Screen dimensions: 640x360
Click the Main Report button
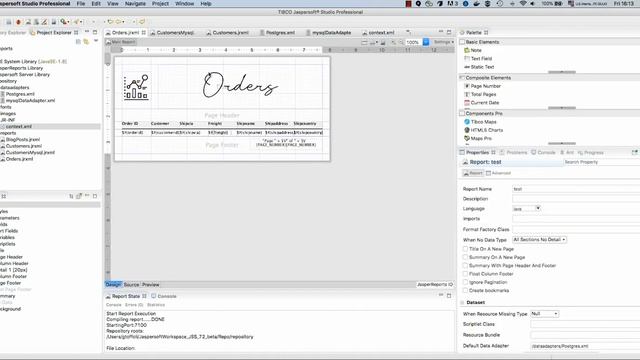(x=120, y=42)
